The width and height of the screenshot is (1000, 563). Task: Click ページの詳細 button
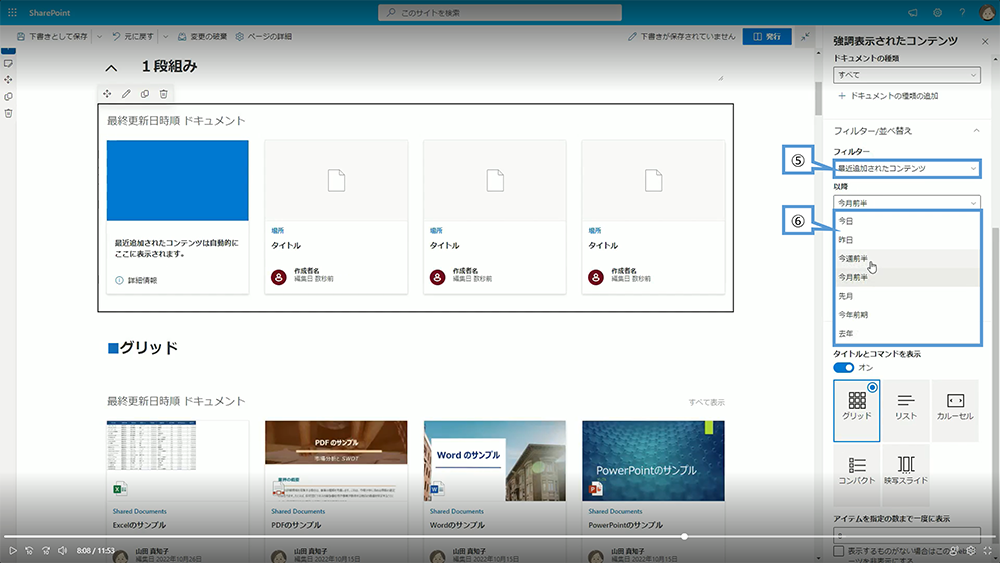tap(263, 37)
